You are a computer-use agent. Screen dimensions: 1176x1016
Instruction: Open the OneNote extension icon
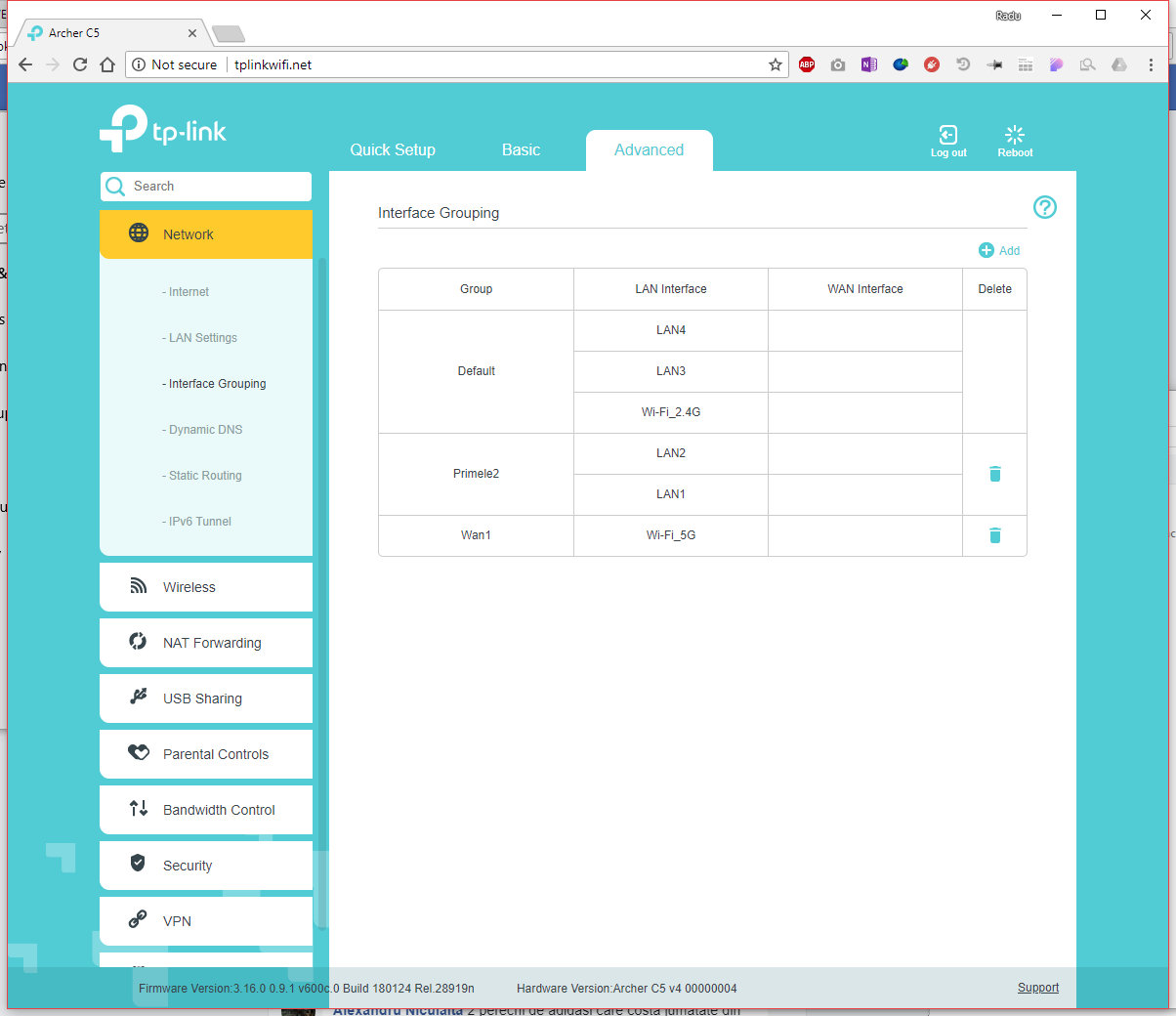[x=868, y=64]
